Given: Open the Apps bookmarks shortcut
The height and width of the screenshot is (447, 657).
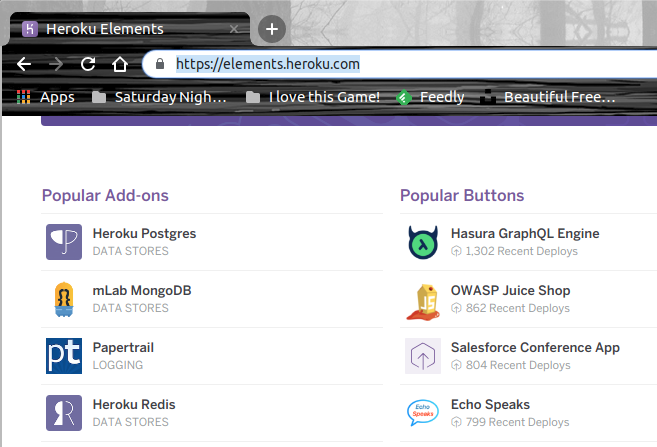Looking at the screenshot, I should [x=46, y=97].
